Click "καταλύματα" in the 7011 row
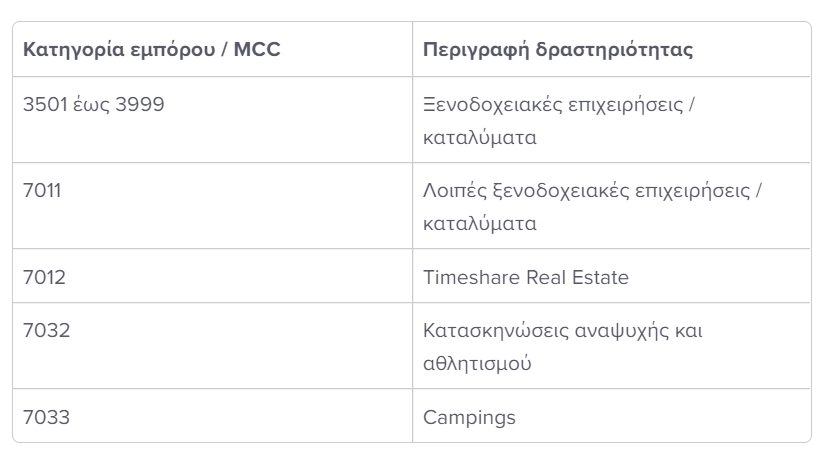 pyautogui.click(x=480, y=223)
